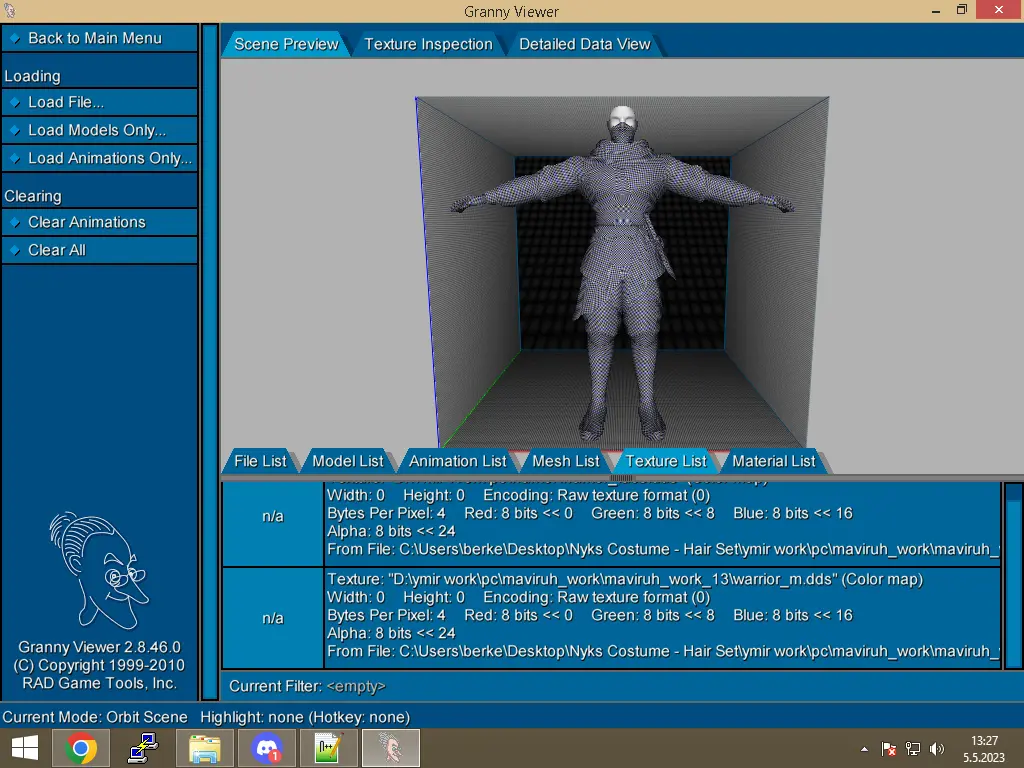1024x768 pixels.
Task: Click the warrior 3D model in preview
Action: [622, 274]
